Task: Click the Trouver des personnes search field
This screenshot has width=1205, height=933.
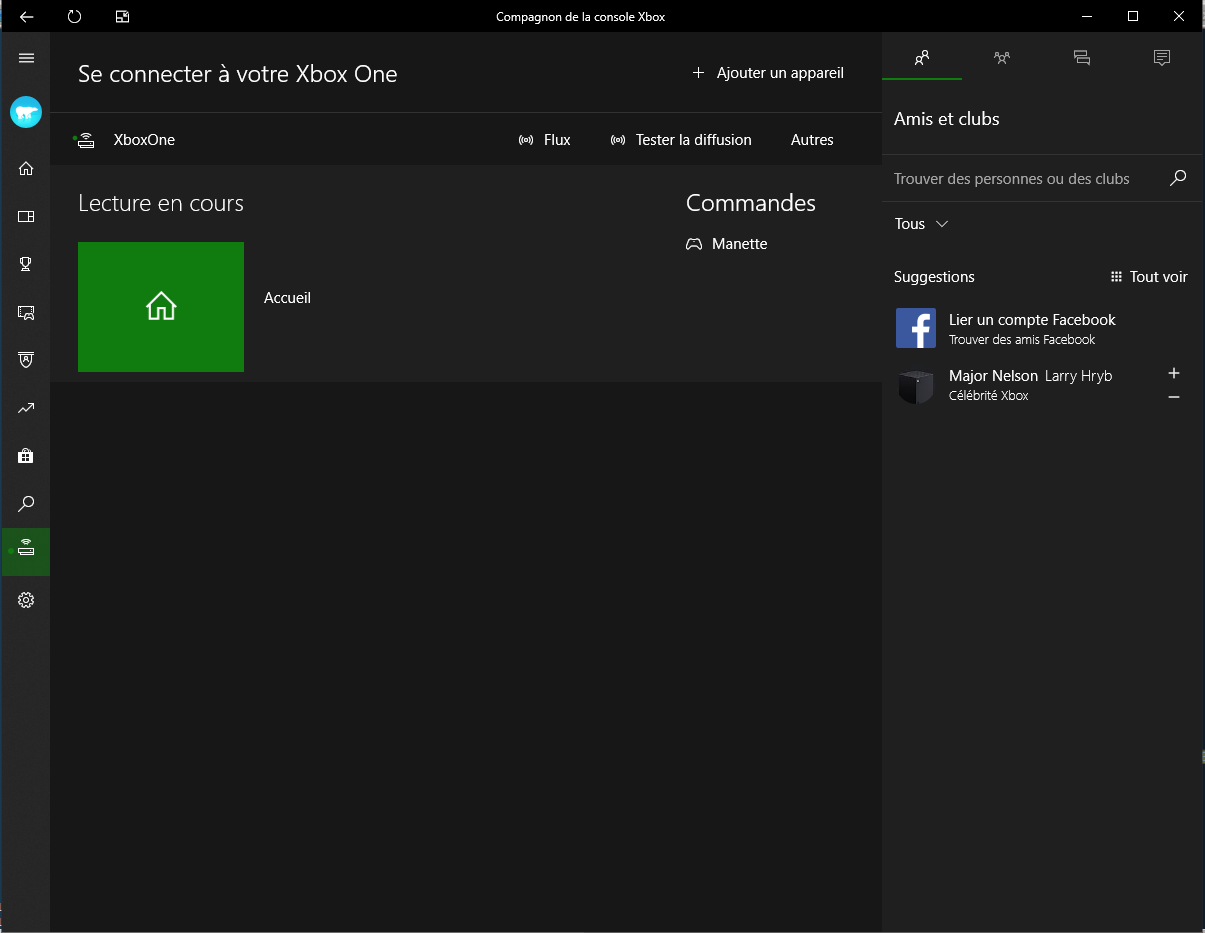Action: (1025, 179)
